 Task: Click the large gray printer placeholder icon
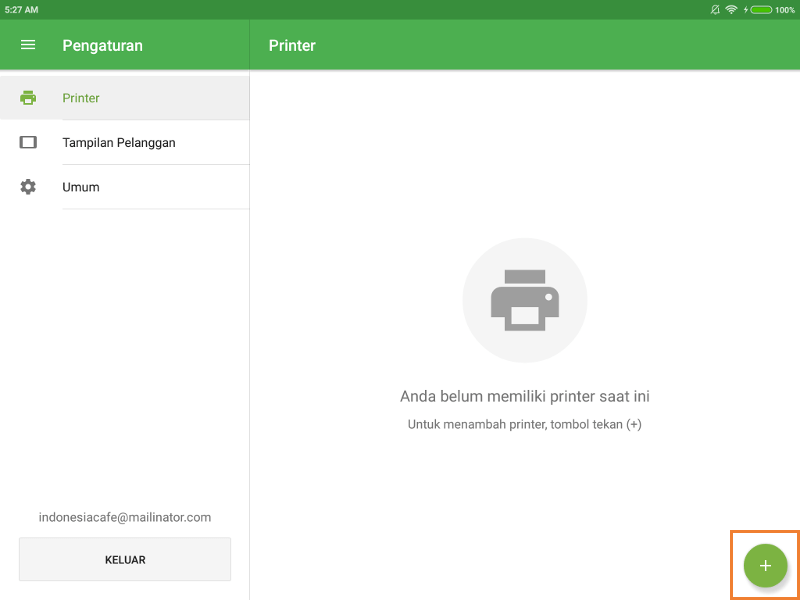pyautogui.click(x=524, y=300)
